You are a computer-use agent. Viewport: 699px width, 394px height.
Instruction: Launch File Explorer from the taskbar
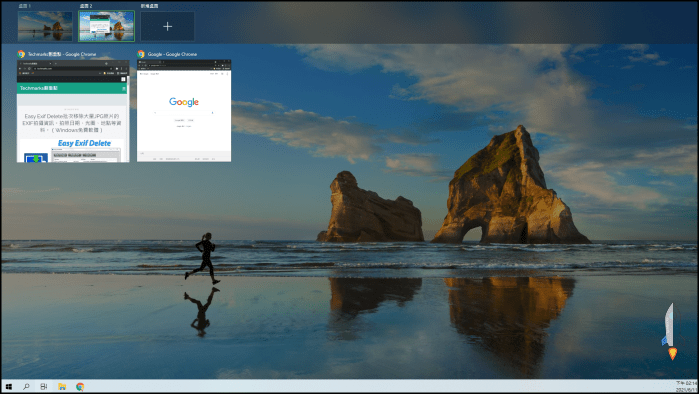click(x=62, y=386)
